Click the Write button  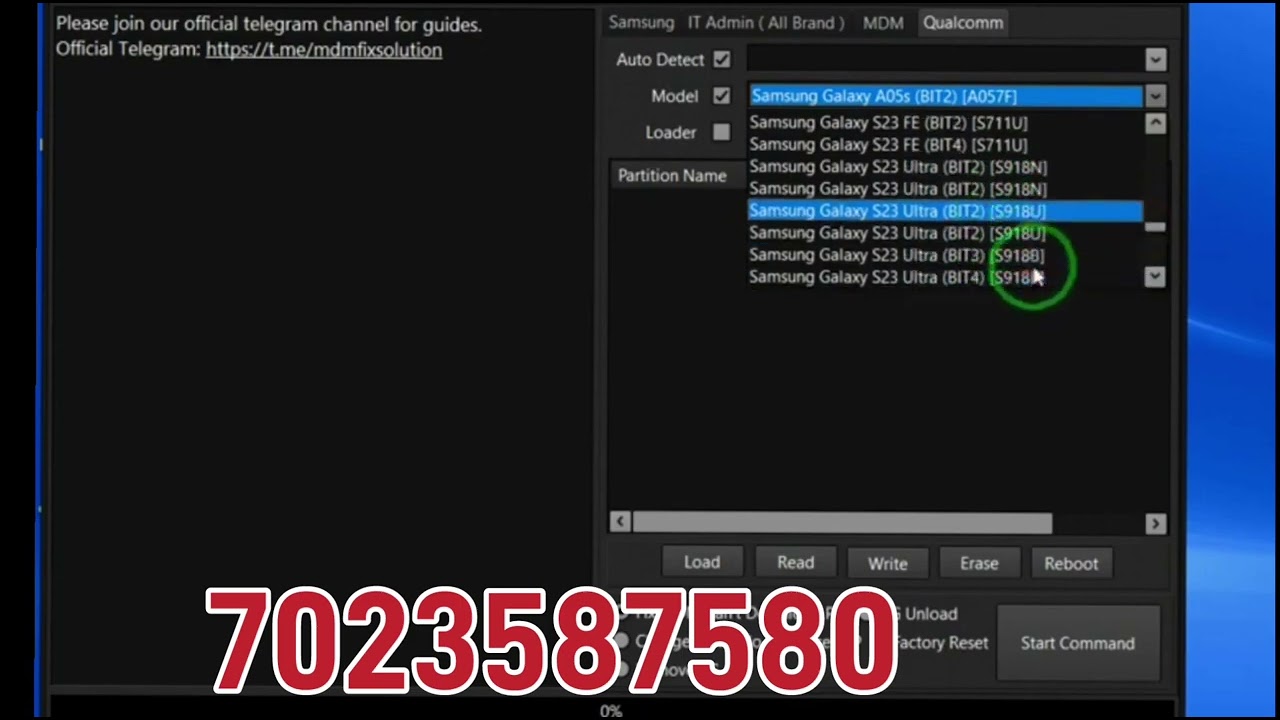[888, 563]
